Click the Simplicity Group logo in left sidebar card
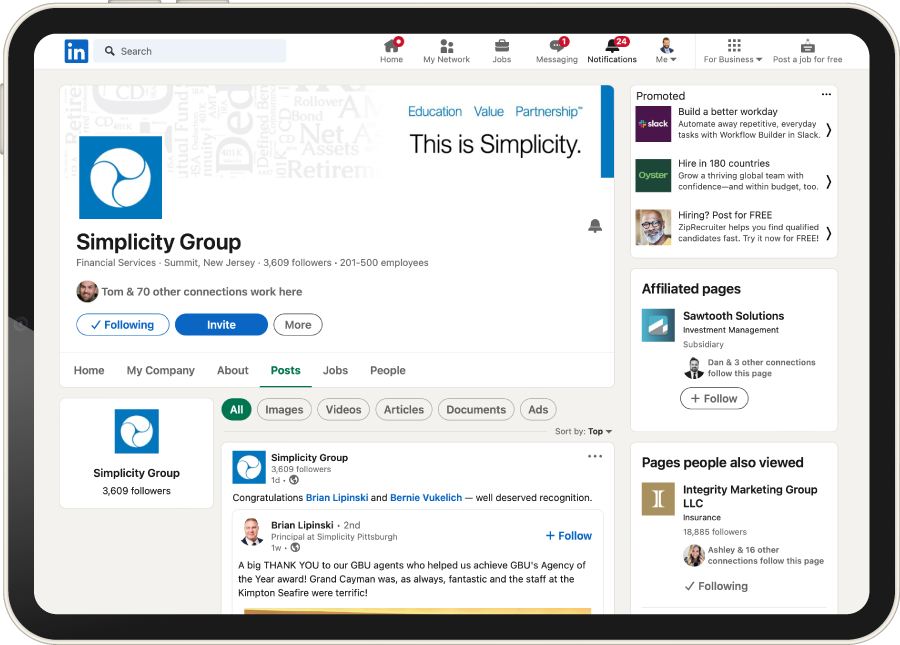This screenshot has width=900, height=645. (137, 432)
